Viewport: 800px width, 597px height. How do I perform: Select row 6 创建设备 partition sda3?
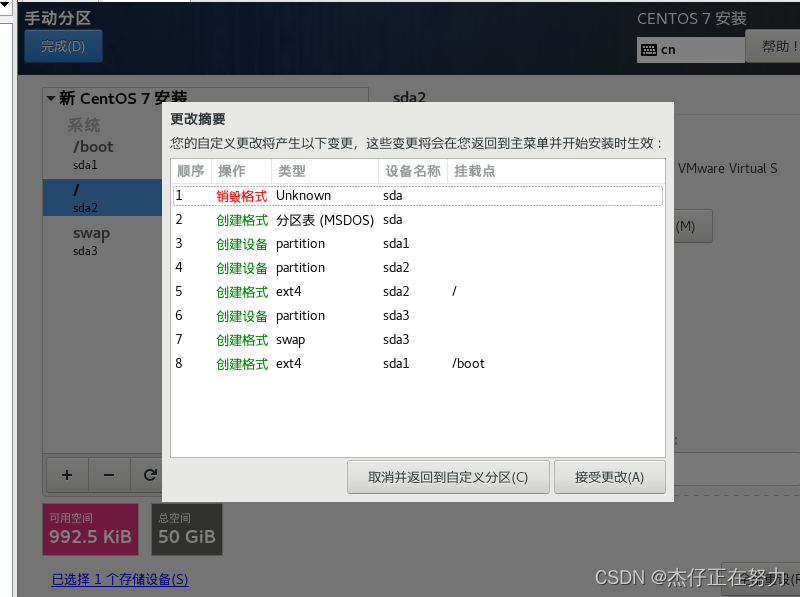(418, 316)
